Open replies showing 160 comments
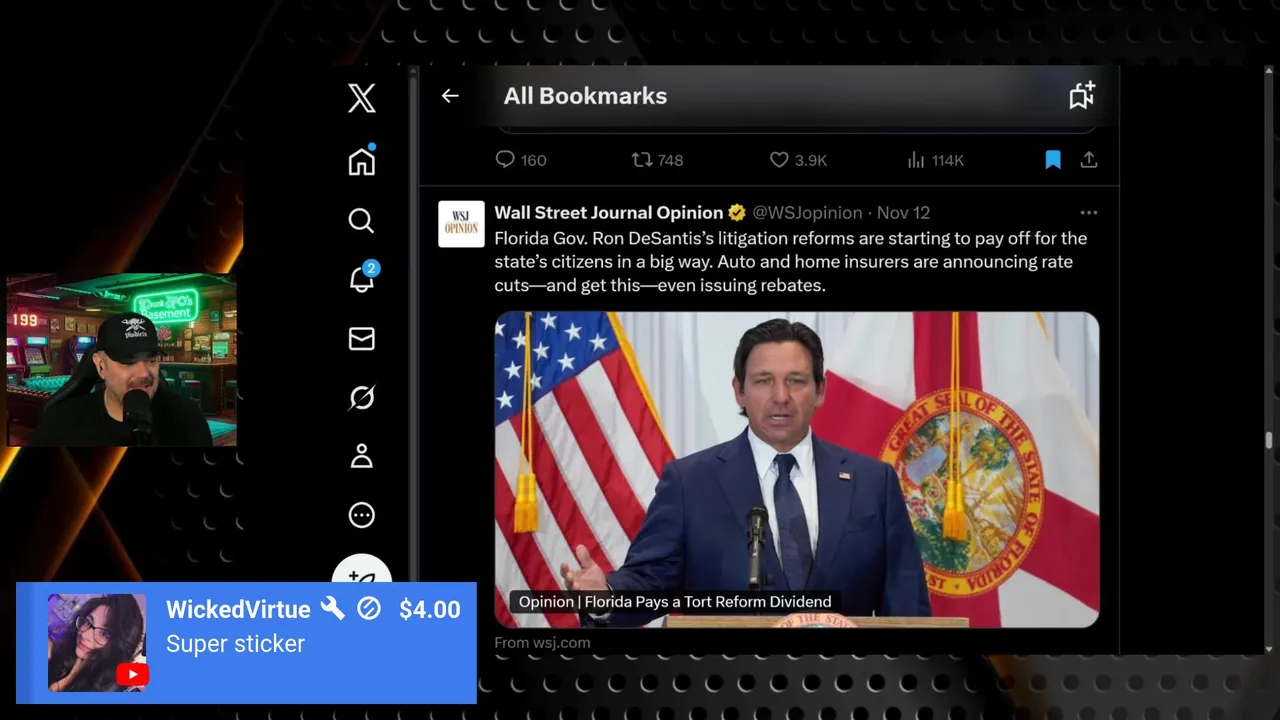Screen dimensions: 1280x720 (x=521, y=160)
